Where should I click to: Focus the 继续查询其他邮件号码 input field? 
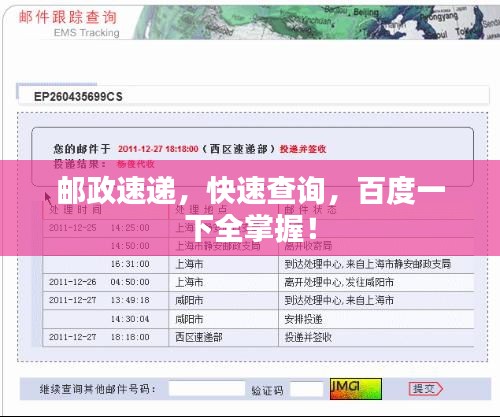(207, 389)
